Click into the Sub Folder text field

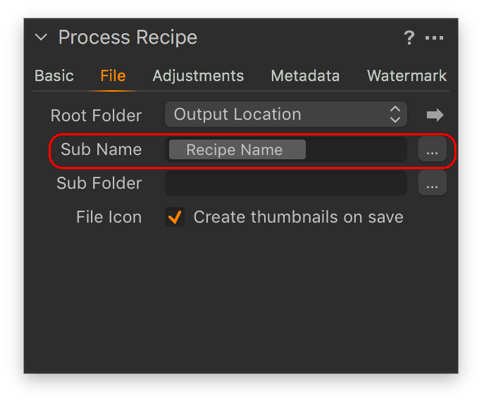click(x=286, y=183)
